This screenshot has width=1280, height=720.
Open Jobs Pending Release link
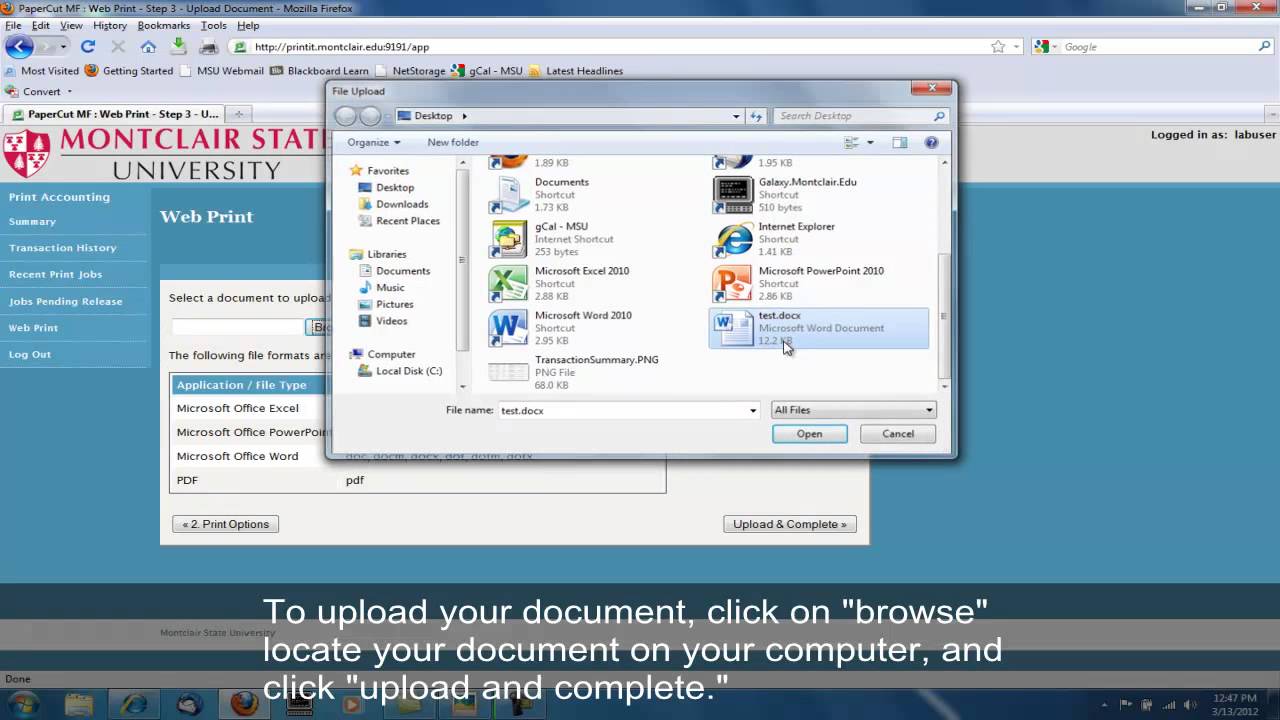point(66,301)
